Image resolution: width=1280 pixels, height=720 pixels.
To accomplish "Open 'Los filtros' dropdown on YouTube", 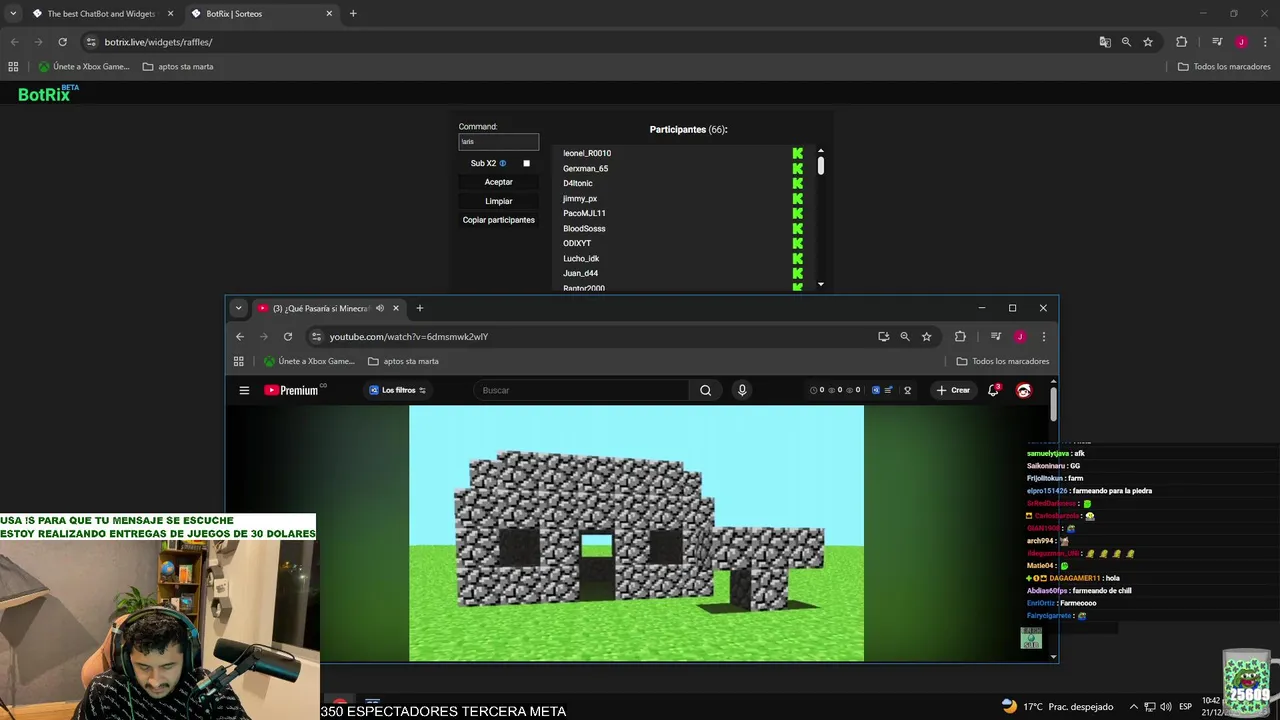I will (x=398, y=390).
